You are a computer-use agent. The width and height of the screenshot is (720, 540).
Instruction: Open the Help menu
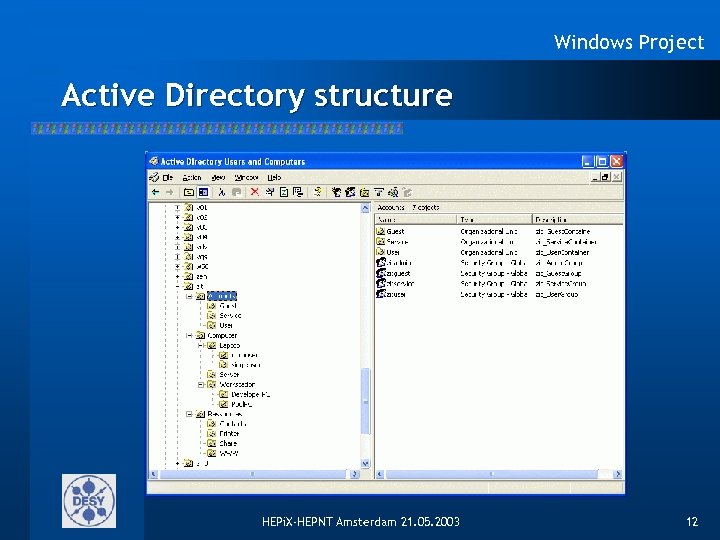point(274,178)
